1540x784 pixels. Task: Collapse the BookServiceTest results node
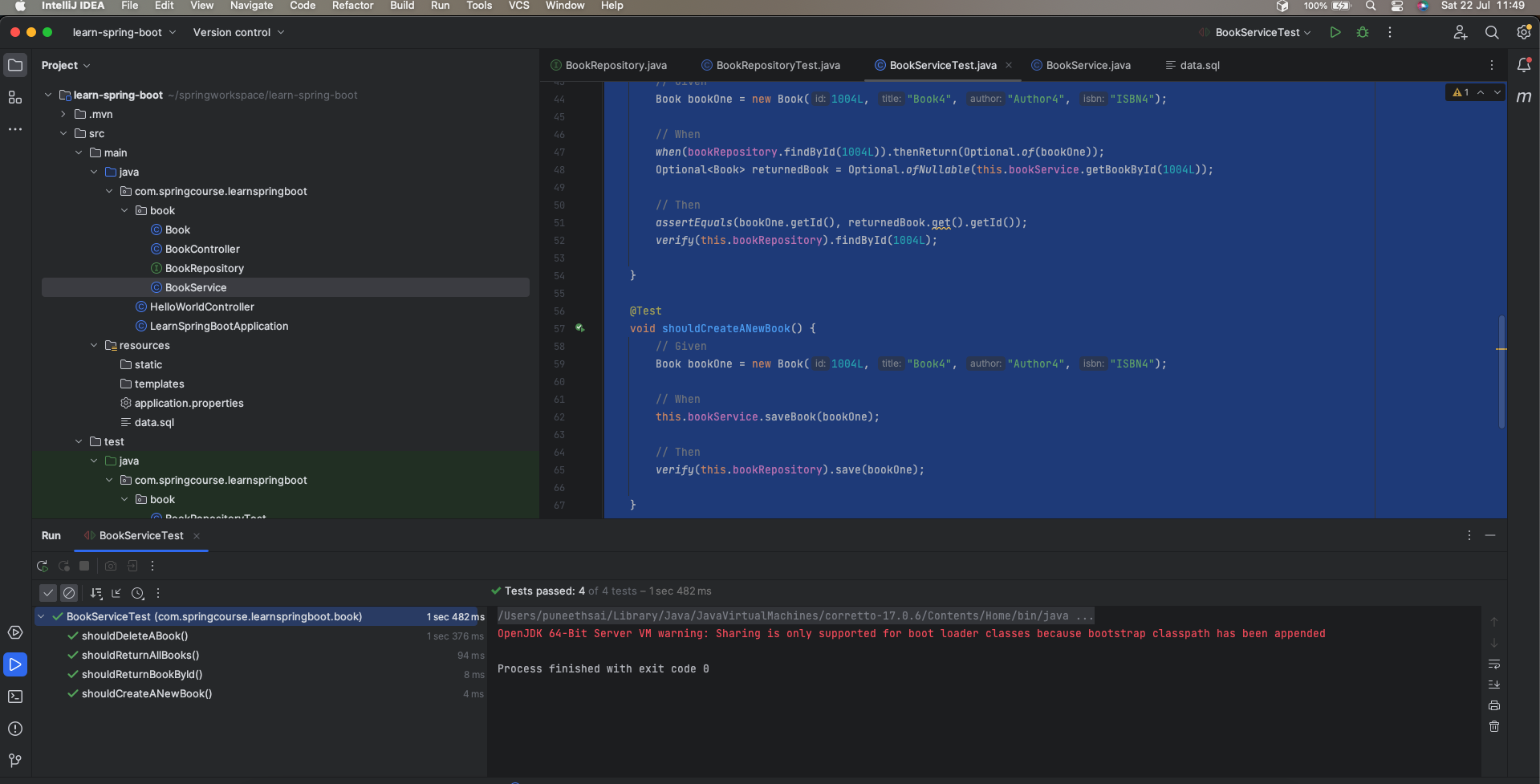click(x=41, y=616)
